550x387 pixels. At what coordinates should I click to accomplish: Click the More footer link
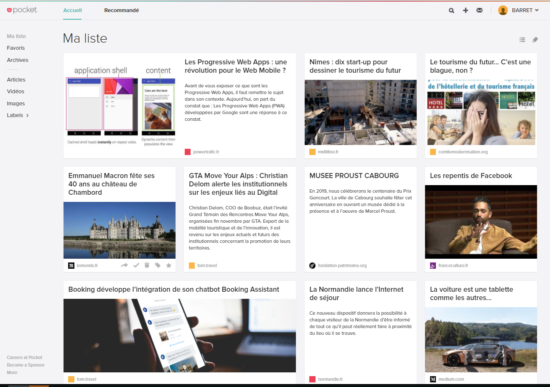pos(12,372)
